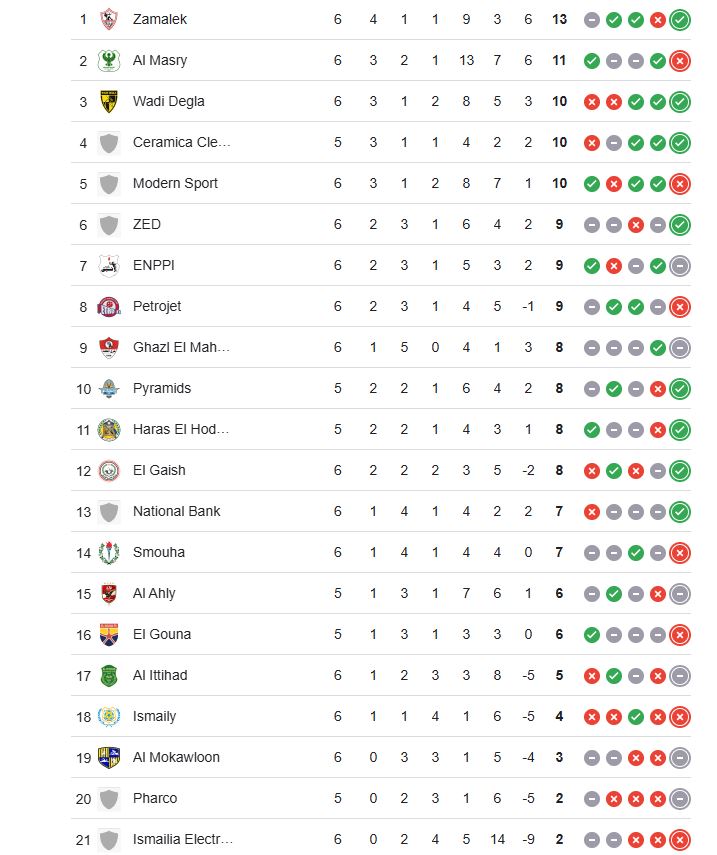The image size is (717, 855).
Task: Click the Zamalek club crest
Action: [109, 20]
